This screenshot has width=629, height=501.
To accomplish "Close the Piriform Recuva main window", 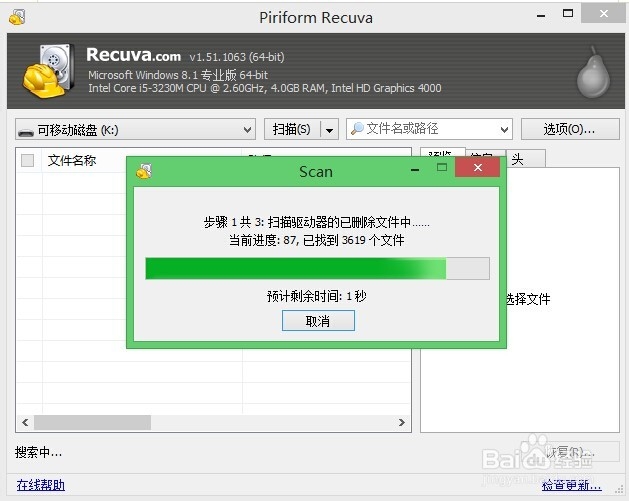I will (x=604, y=14).
